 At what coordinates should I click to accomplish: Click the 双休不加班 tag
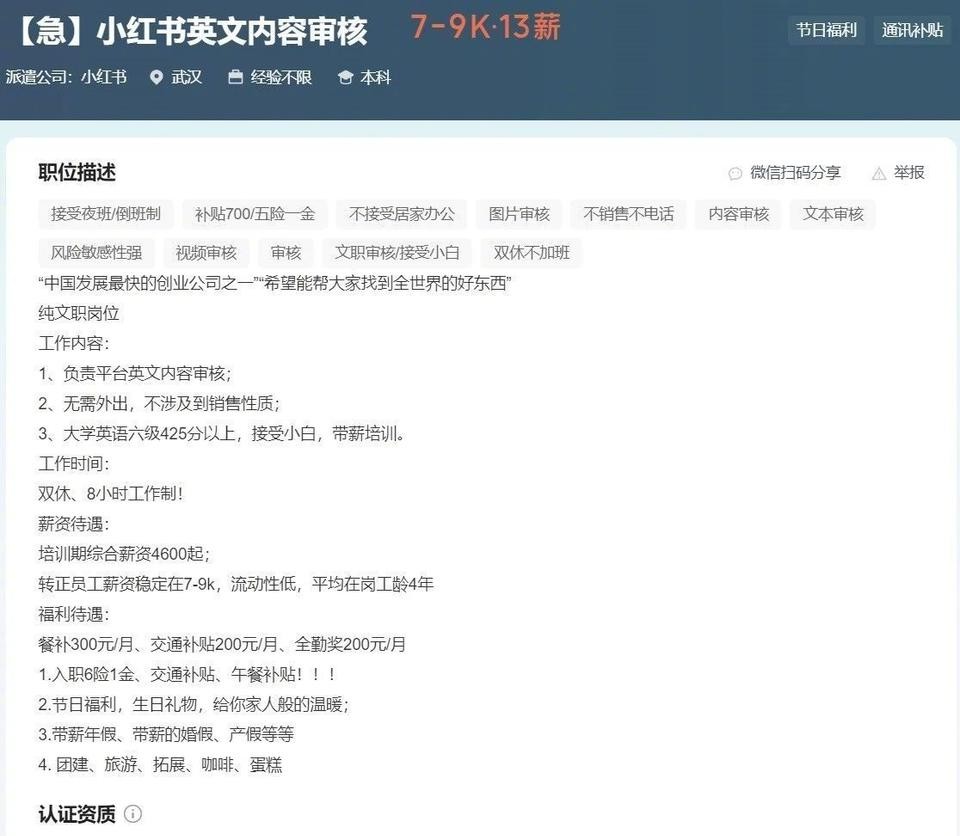point(531,252)
